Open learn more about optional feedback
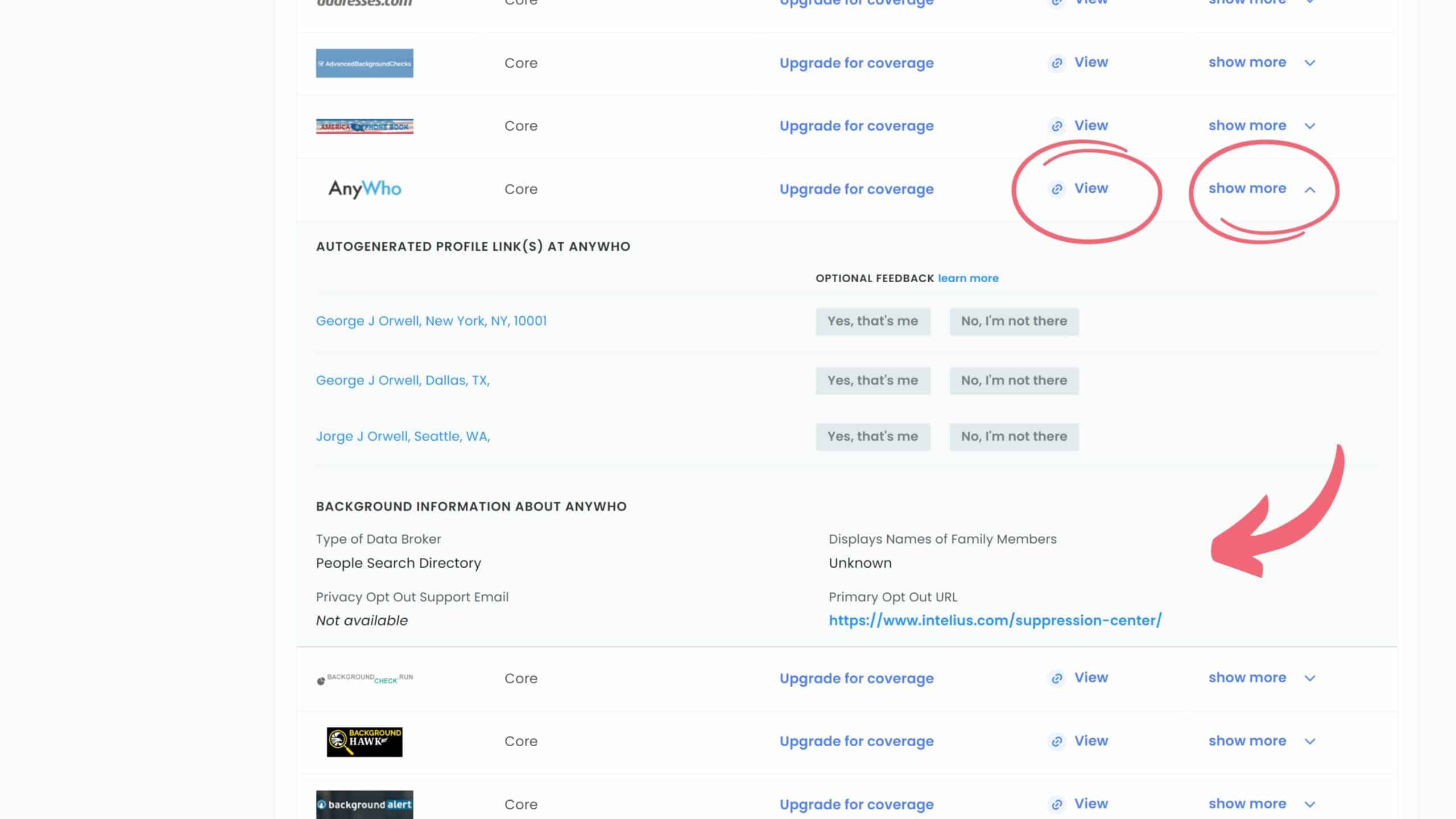Screen dimensions: 1456x819 pos(968,278)
